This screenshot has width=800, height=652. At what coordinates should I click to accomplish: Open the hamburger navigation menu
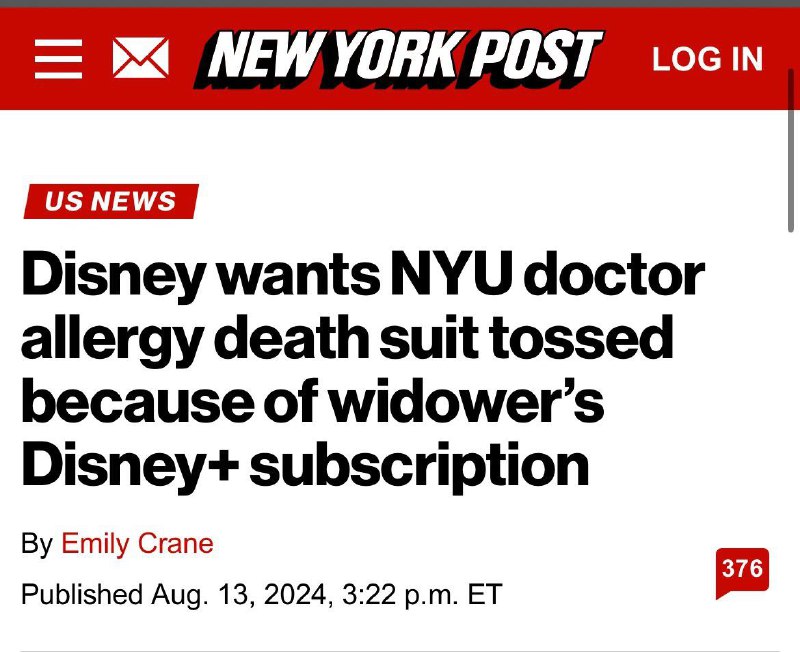58,58
